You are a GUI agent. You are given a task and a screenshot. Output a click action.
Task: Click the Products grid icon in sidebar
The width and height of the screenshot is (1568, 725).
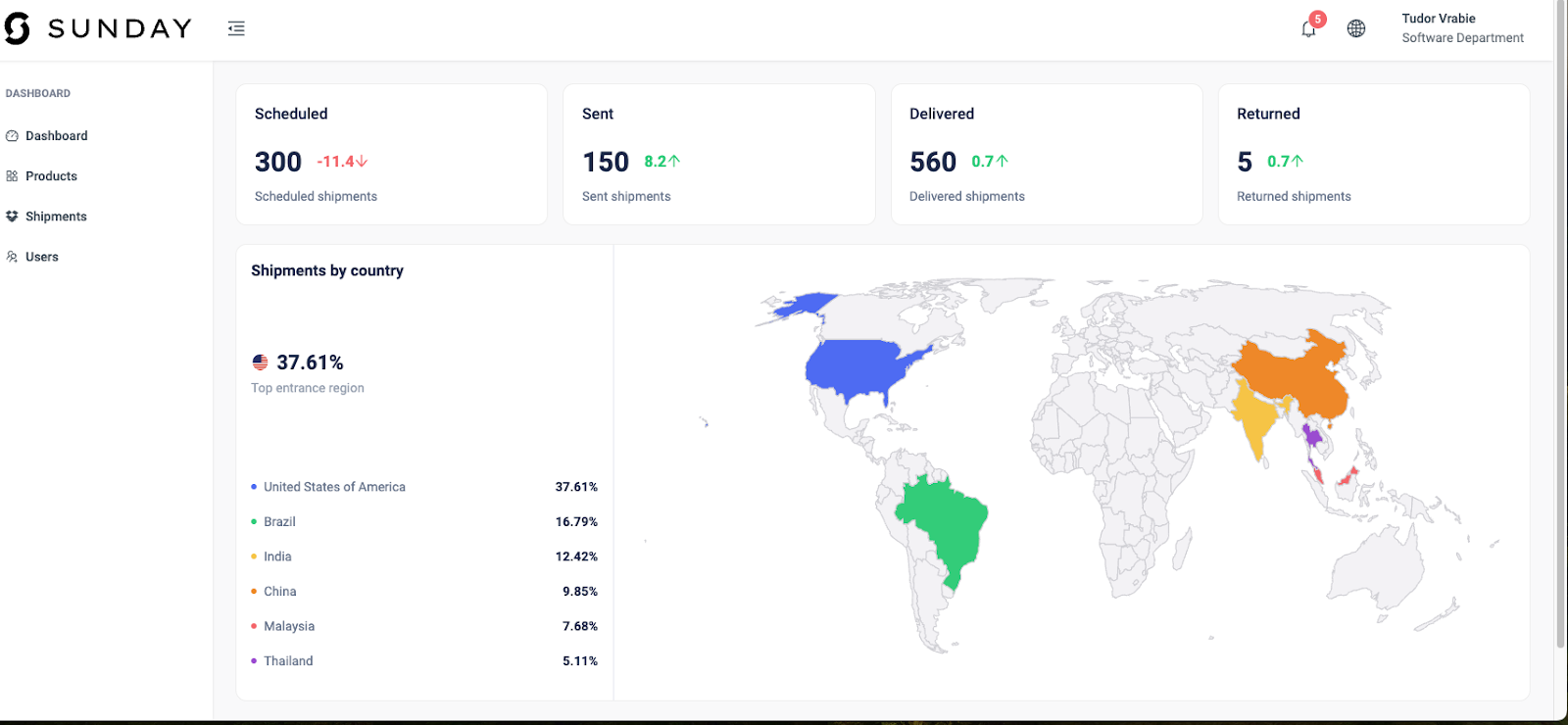(12, 176)
